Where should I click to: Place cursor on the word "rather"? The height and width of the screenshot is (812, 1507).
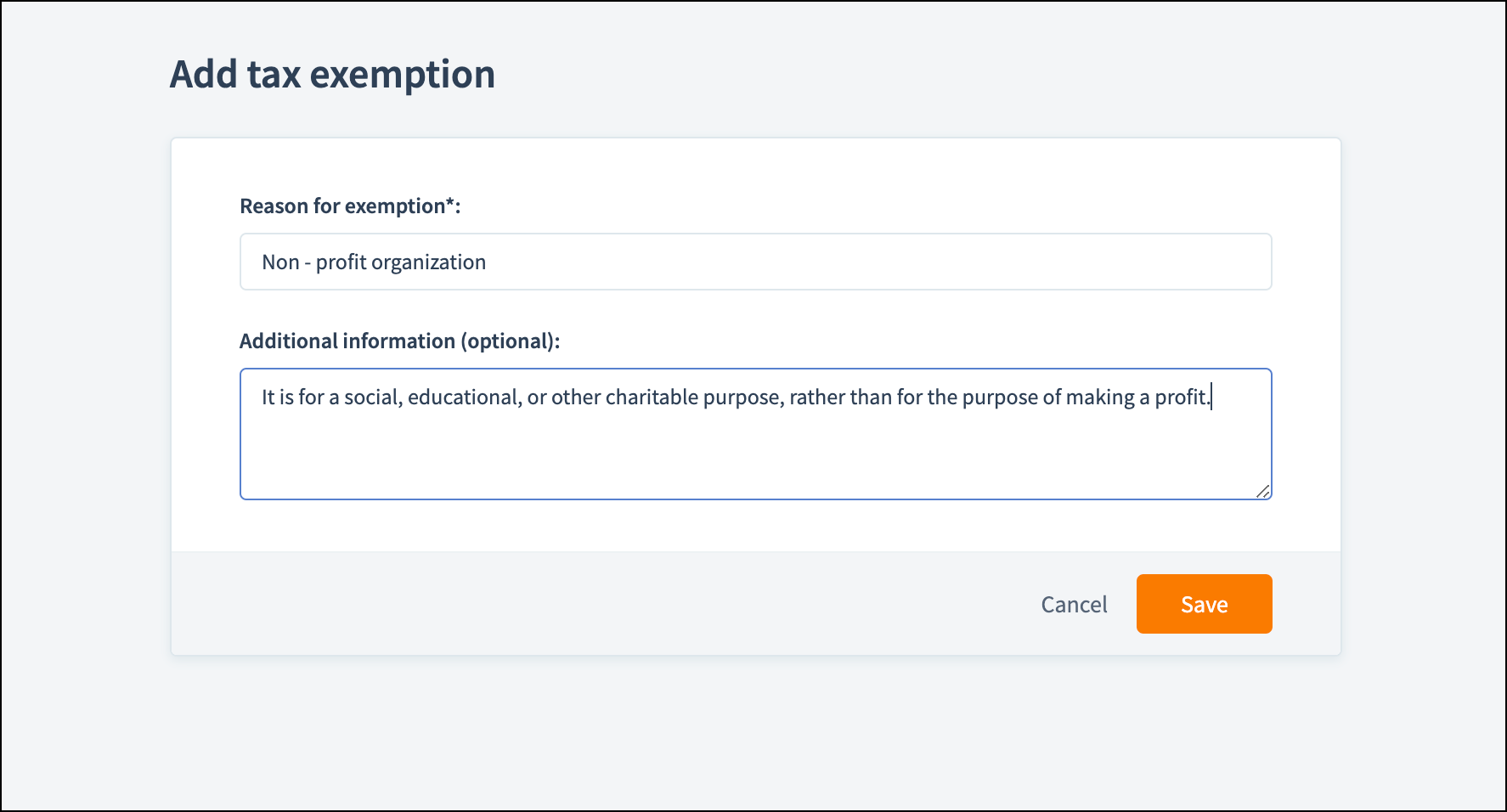click(x=816, y=398)
